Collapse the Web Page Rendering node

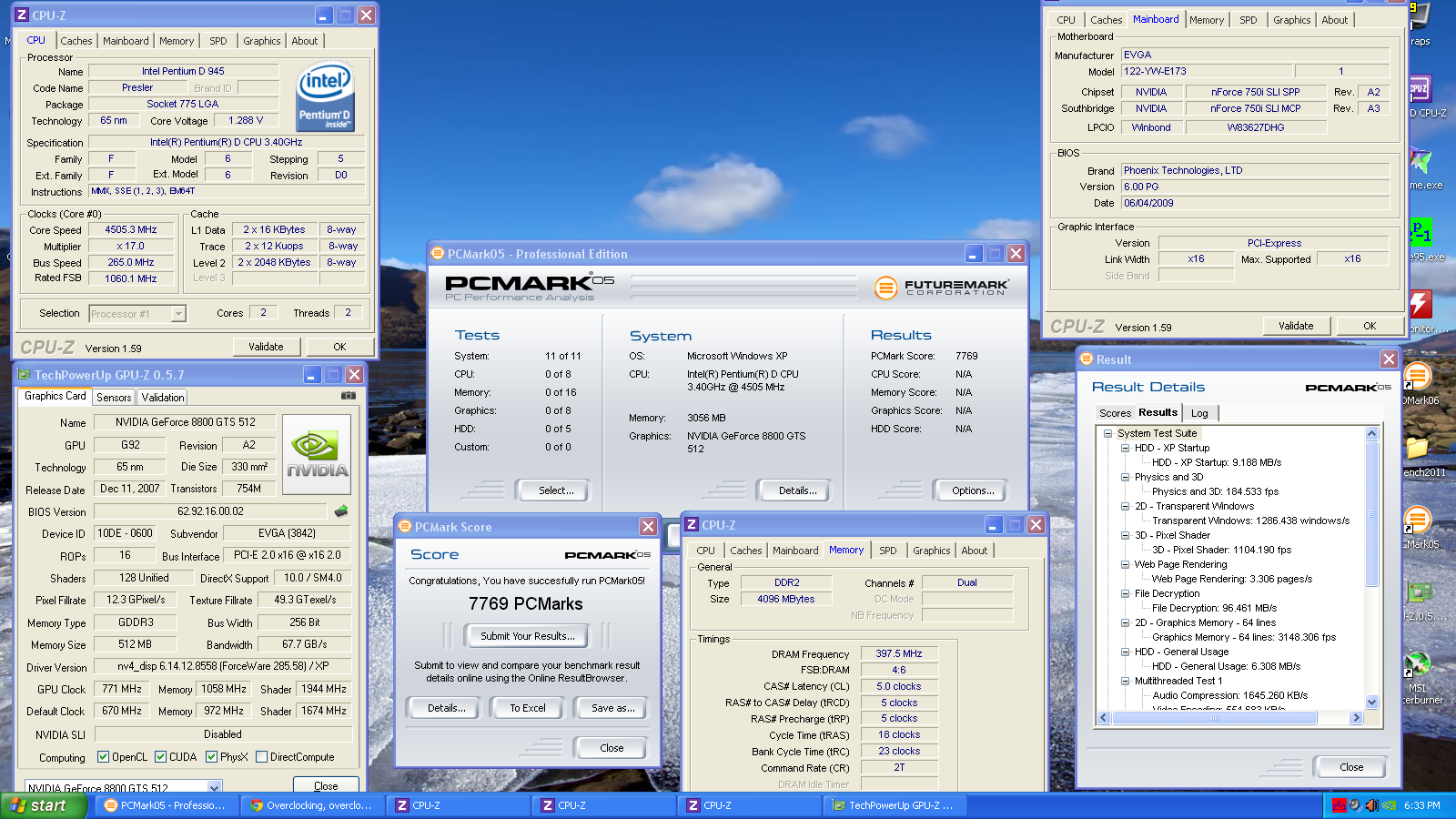1126,564
